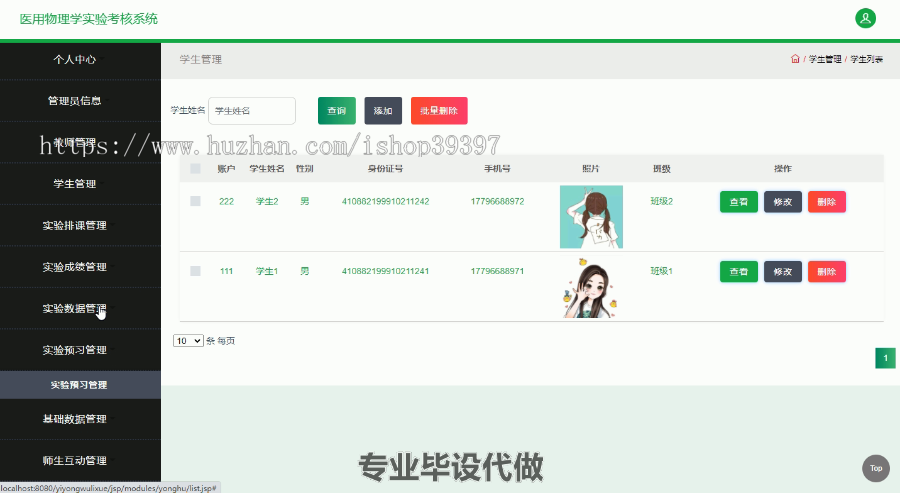This screenshot has width=900, height=493.
Task: View details of 学生1 with 查看
Action: [x=739, y=271]
